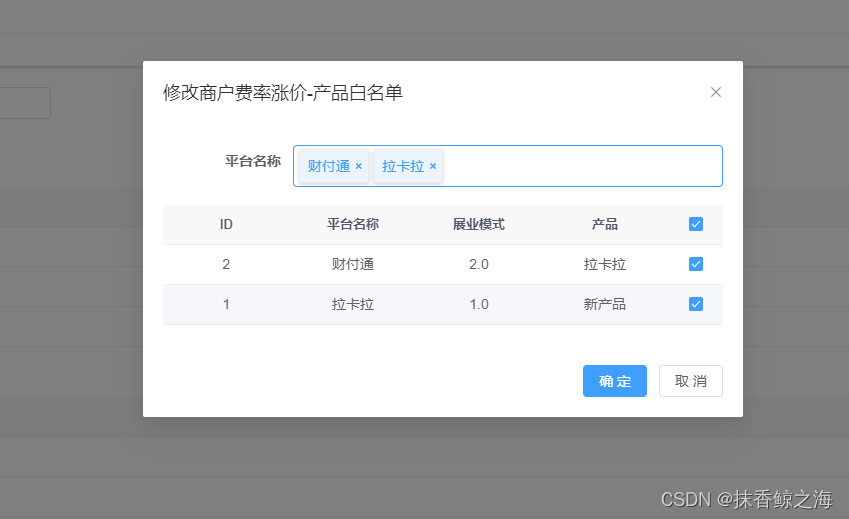Remove the 财付通 tag from platform field
This screenshot has height=519, width=849.
tap(358, 166)
